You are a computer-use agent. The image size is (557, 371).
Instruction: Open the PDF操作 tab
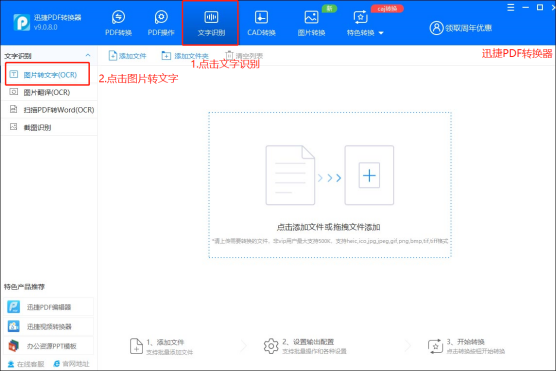coord(161,23)
